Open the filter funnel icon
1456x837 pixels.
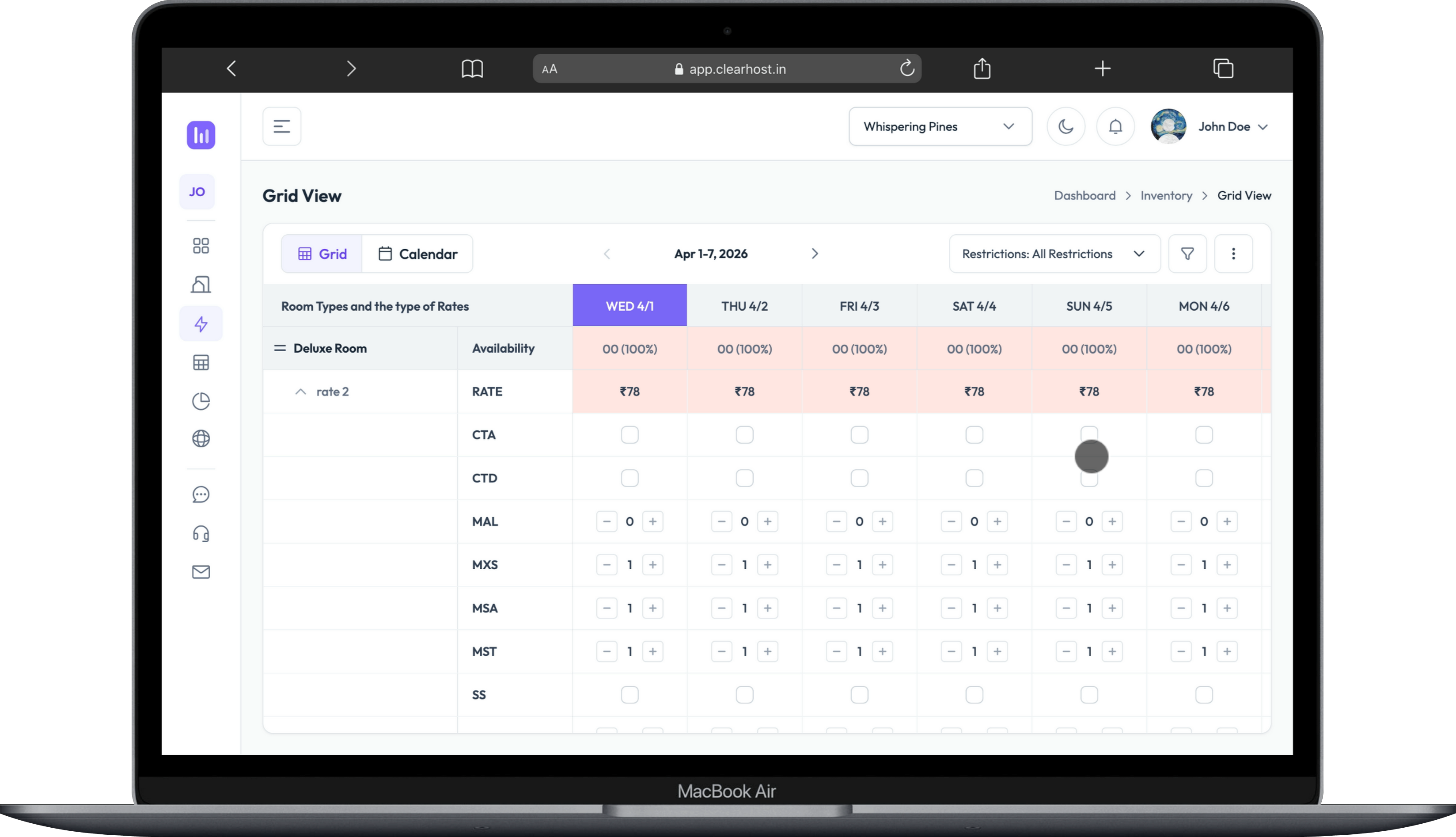[1187, 254]
